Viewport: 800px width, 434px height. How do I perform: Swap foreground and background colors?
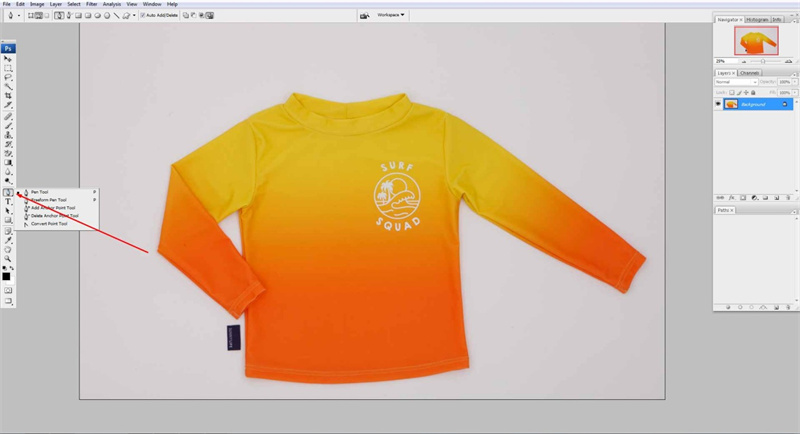[x=12, y=268]
